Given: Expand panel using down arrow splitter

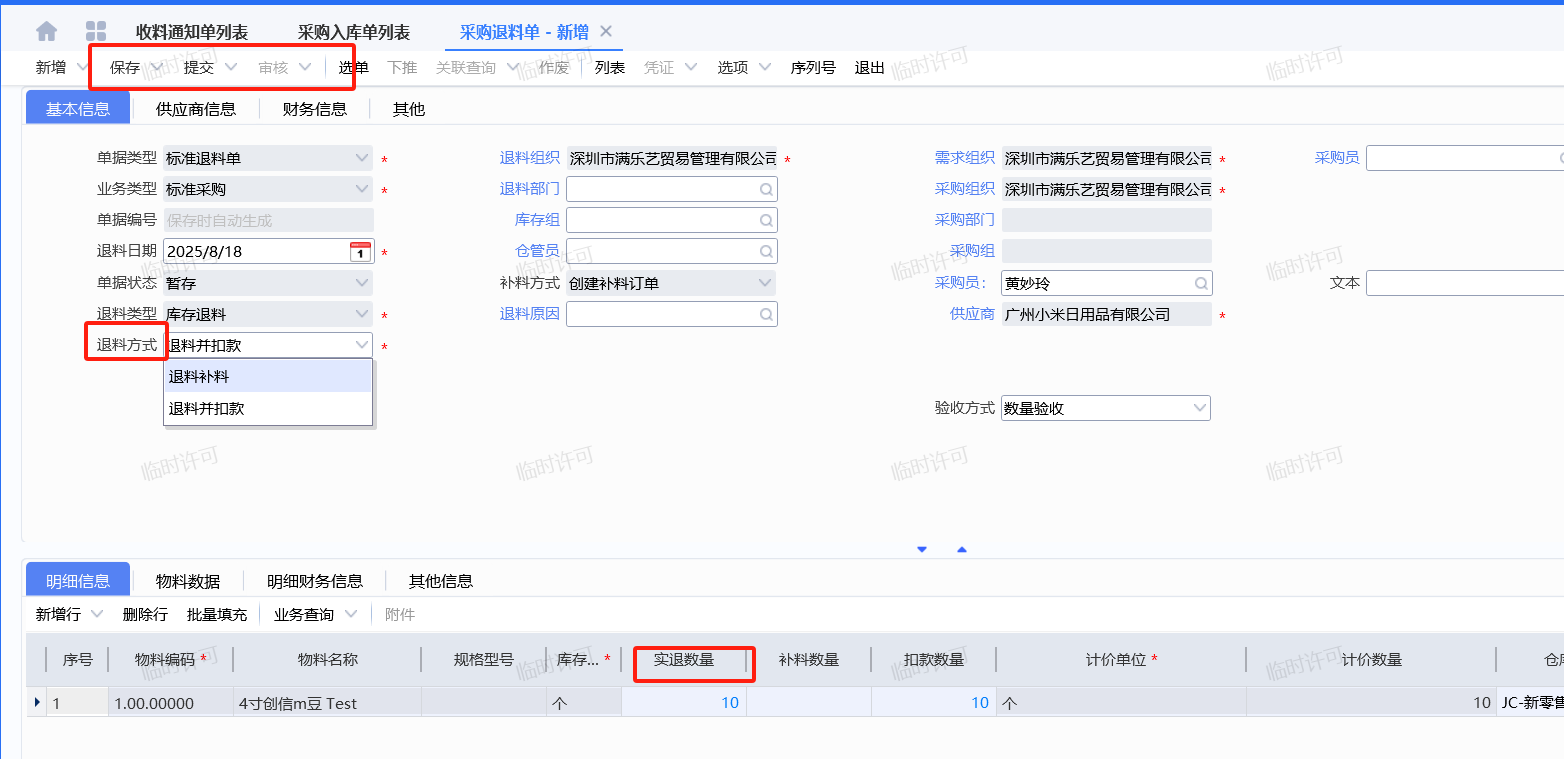Looking at the screenshot, I should tap(922, 549).
